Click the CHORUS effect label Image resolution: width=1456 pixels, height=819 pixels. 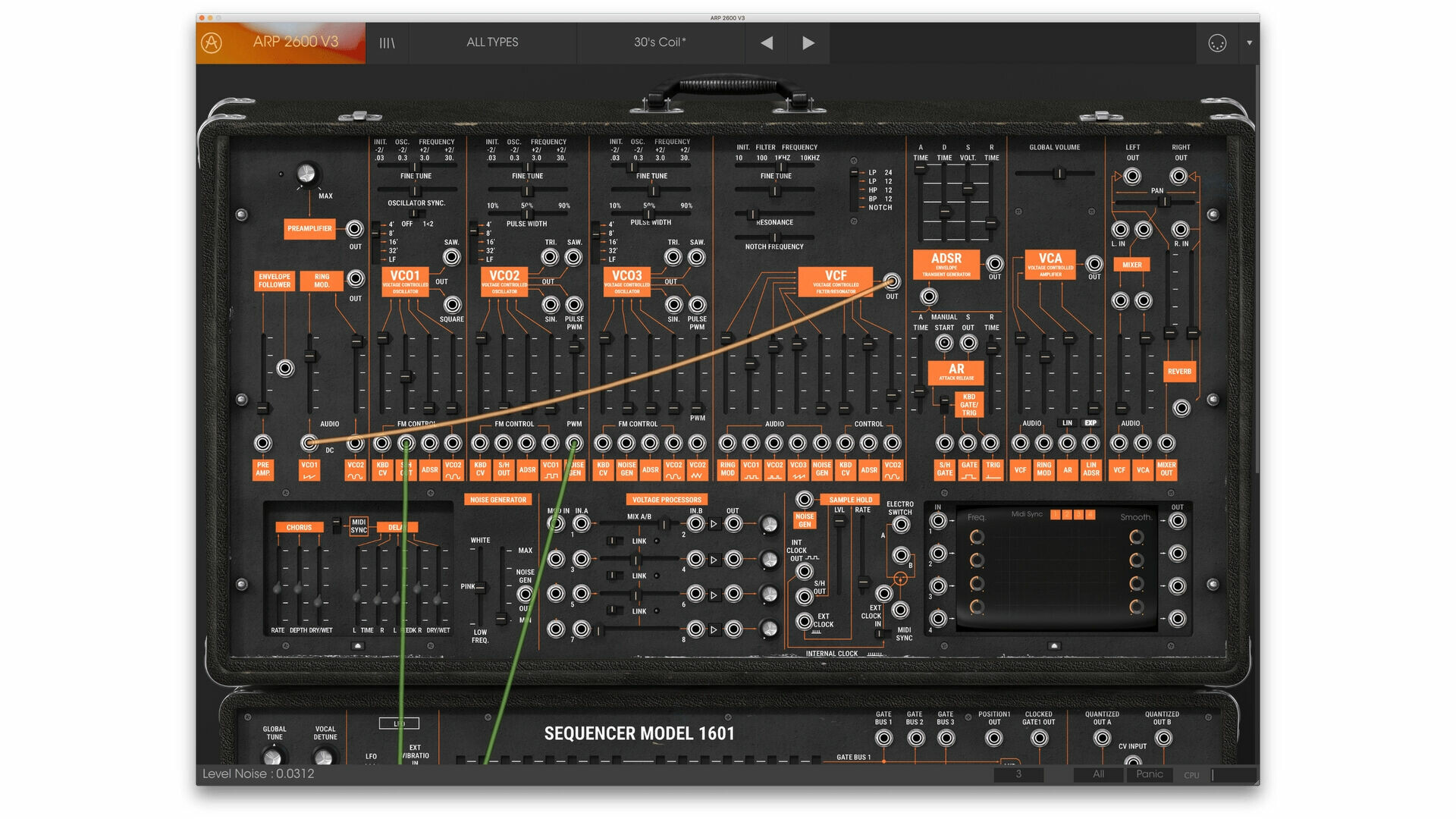(299, 527)
